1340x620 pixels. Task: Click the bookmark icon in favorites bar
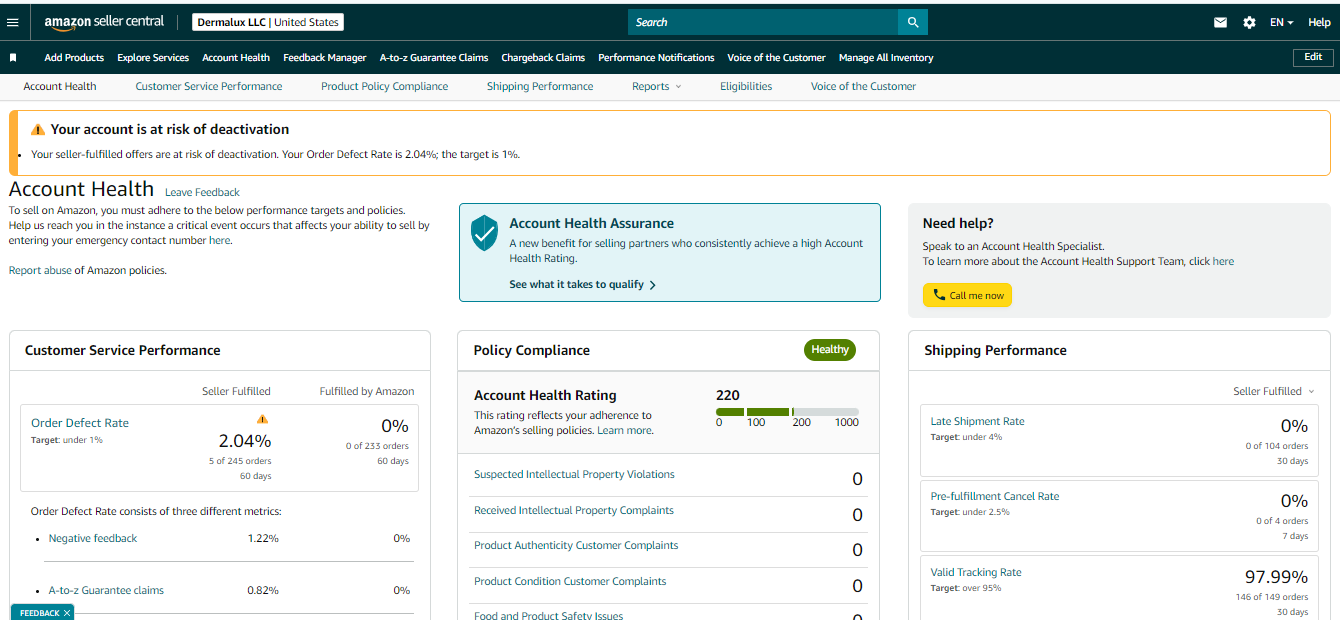tap(13, 58)
